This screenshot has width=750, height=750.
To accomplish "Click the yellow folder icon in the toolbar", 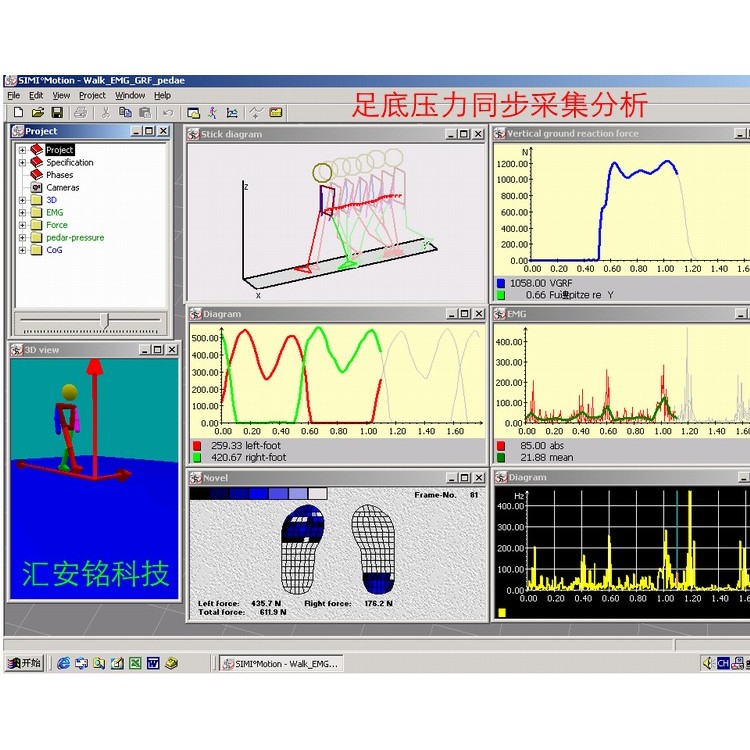I will 276,112.
